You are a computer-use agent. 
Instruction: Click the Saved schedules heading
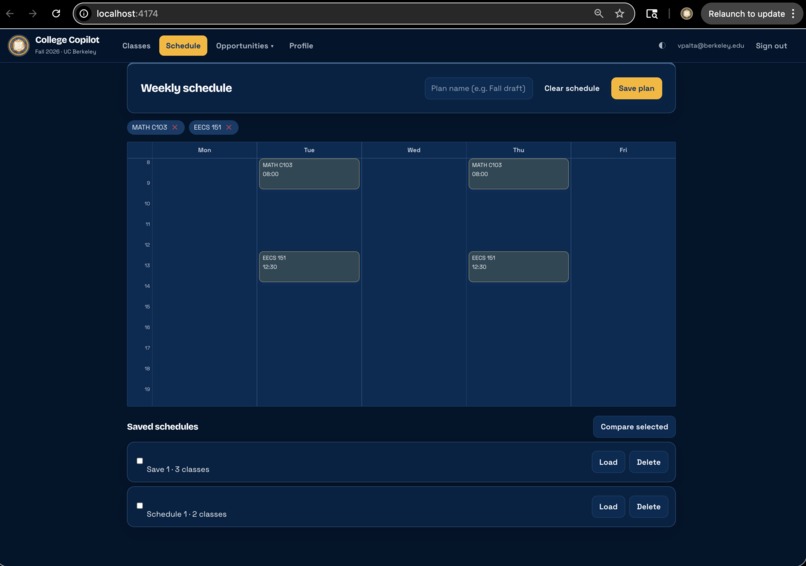point(162,427)
